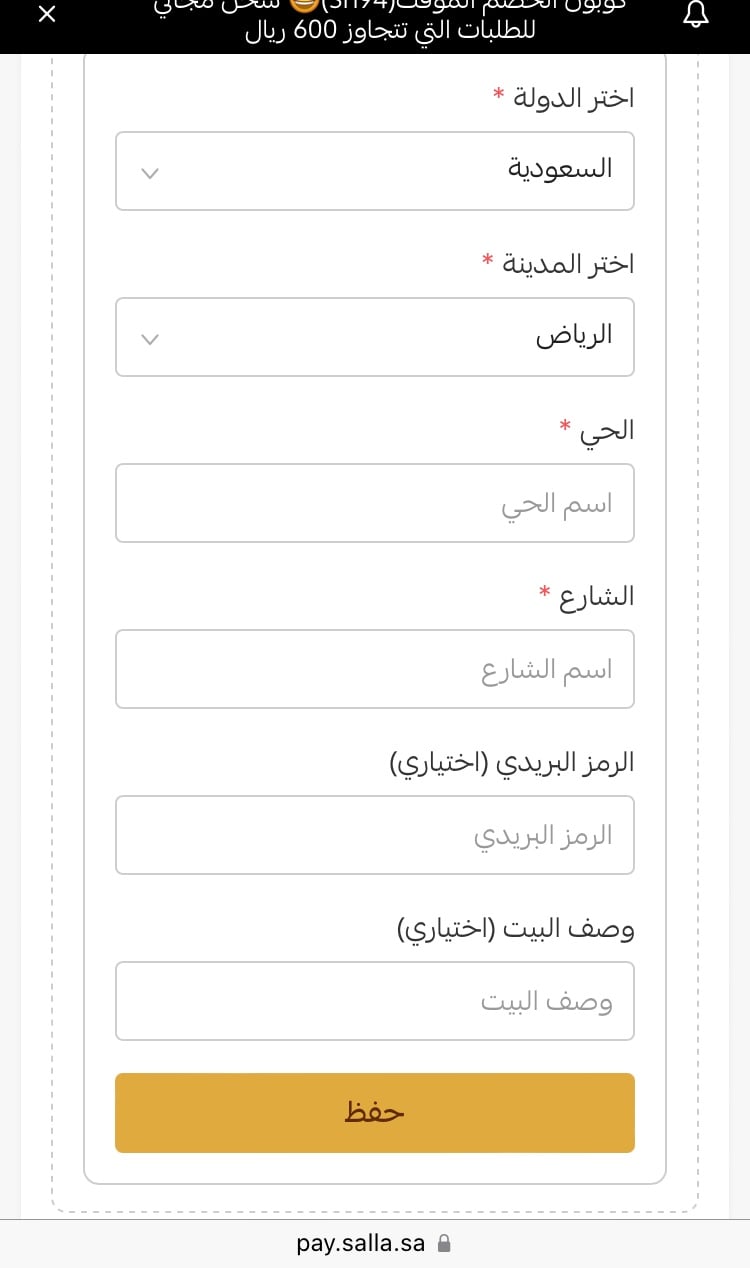This screenshot has height=1268, width=750.
Task: Click the chevron arrow in the country field
Action: click(x=150, y=173)
